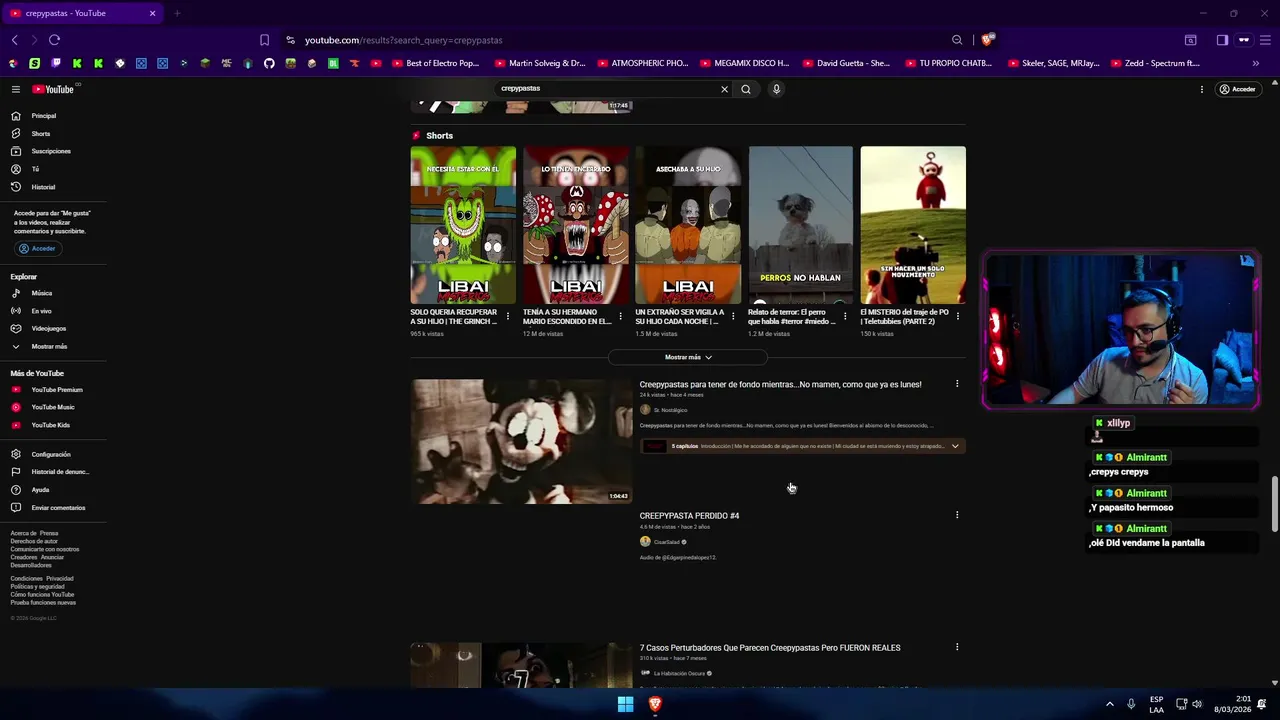The height and width of the screenshot is (720, 1280).
Task: Open the Perros no hablan short thumbnail
Action: click(801, 225)
